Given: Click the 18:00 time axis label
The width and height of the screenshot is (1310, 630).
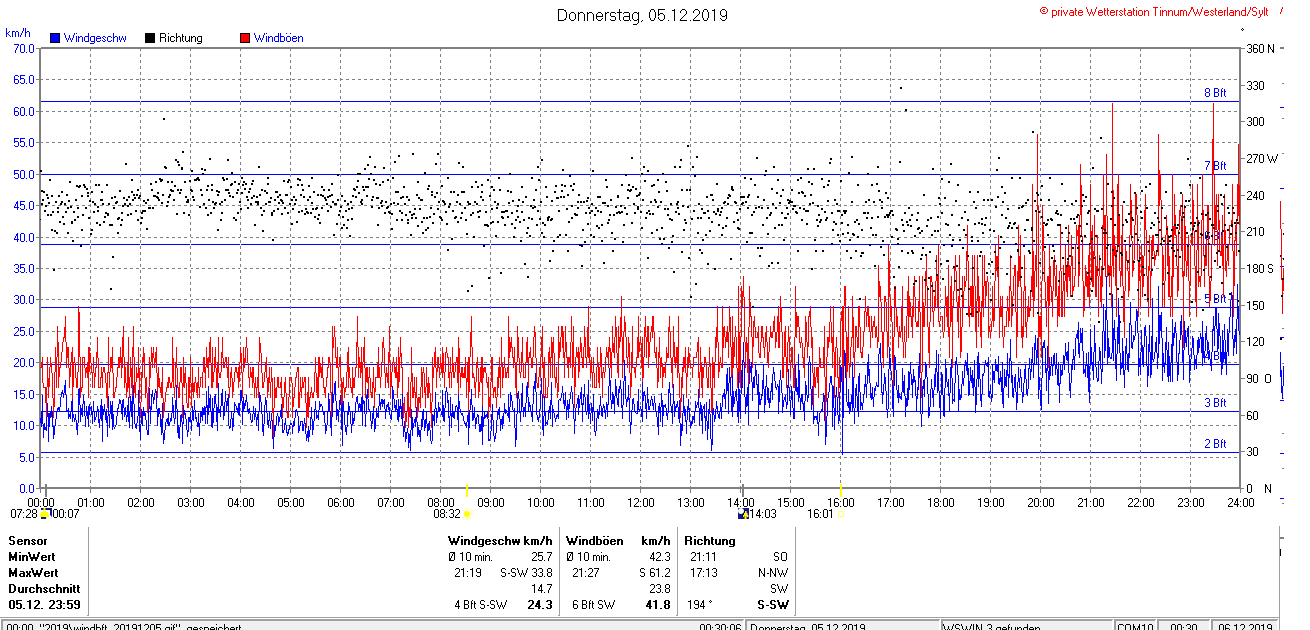Looking at the screenshot, I should (941, 503).
